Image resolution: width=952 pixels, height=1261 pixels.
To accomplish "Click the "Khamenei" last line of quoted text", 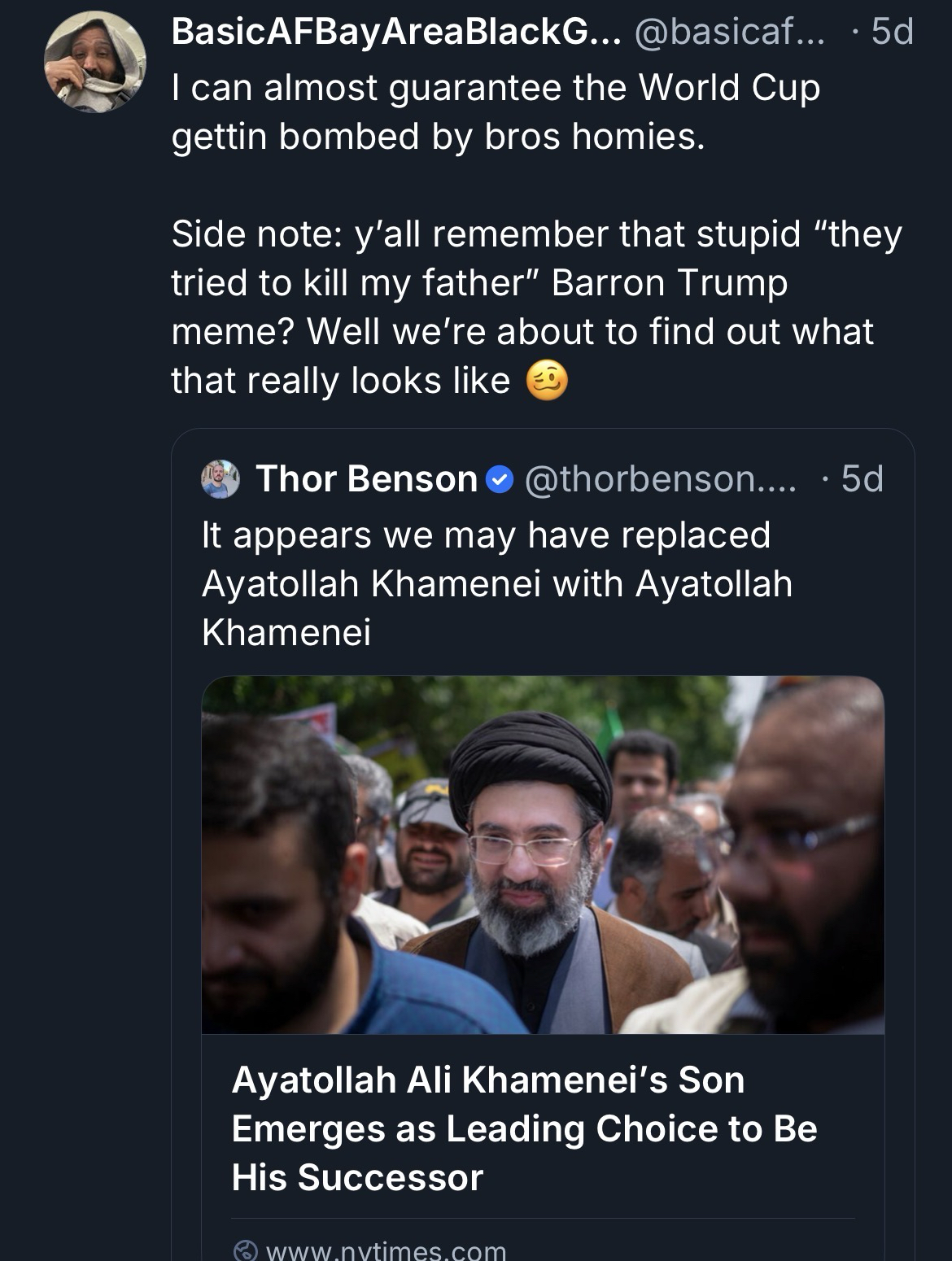I will [x=286, y=632].
